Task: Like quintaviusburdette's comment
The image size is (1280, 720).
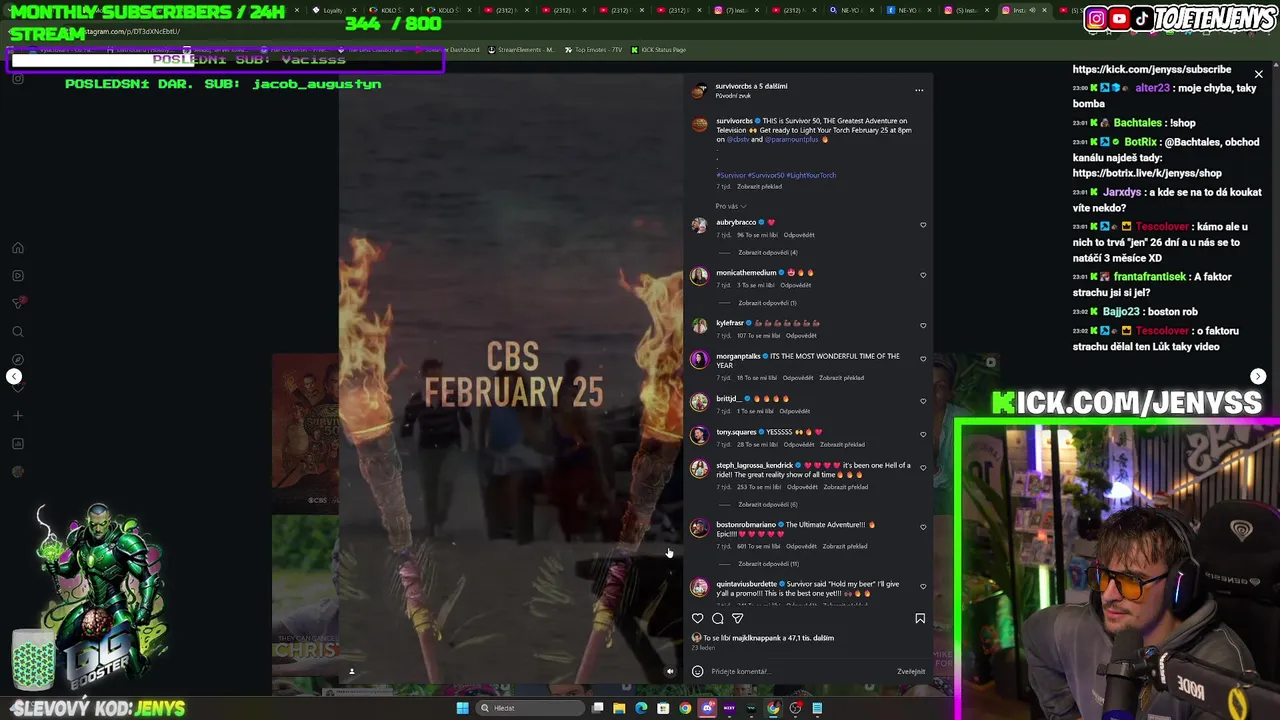Action: click(923, 586)
